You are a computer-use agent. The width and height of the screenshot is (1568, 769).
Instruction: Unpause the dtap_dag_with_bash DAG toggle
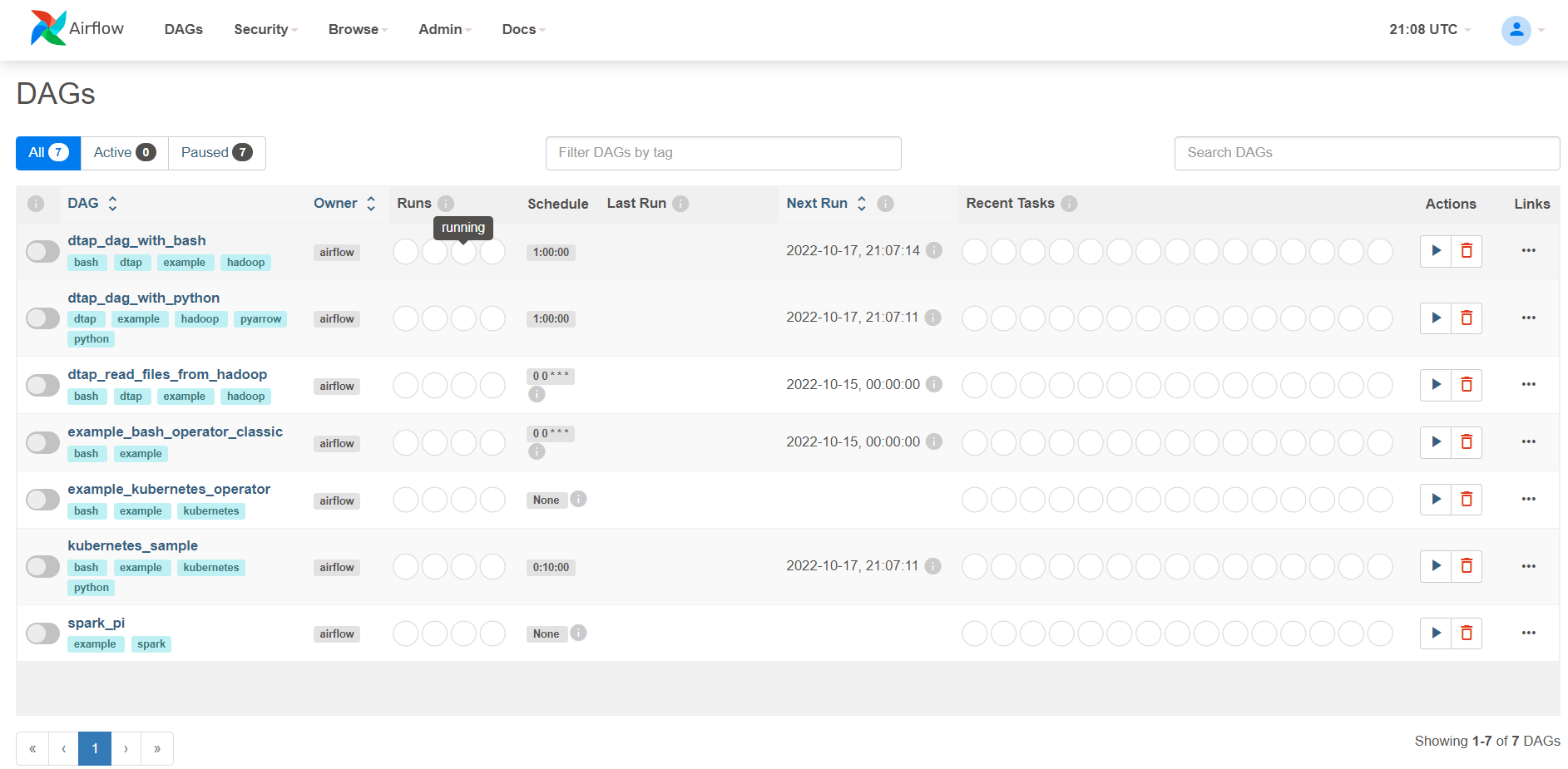click(42, 251)
